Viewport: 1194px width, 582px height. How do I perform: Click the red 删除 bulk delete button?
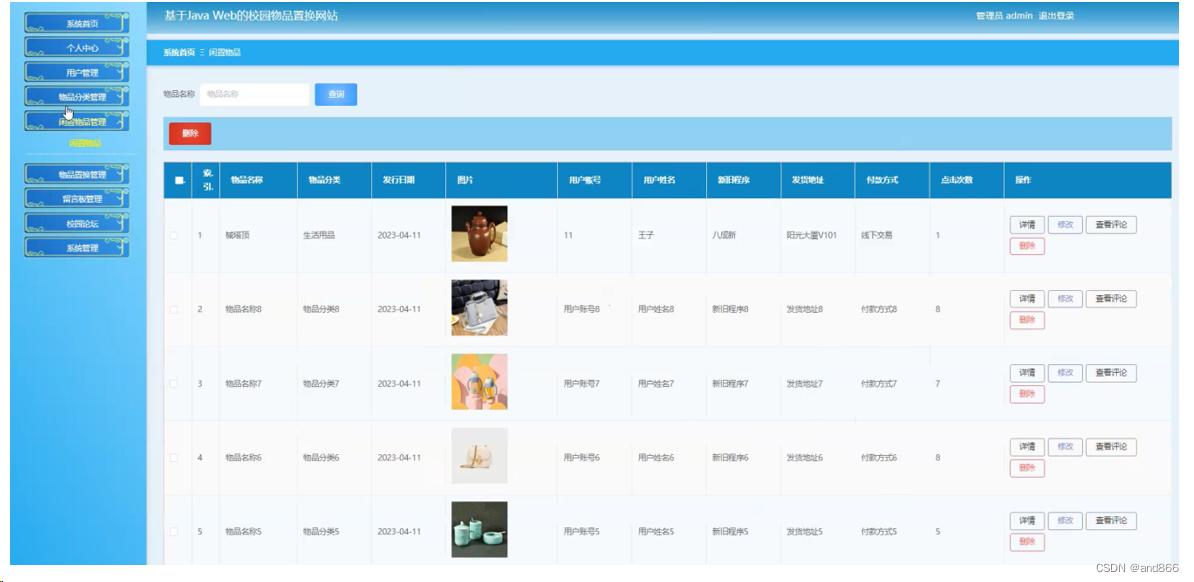click(x=189, y=133)
